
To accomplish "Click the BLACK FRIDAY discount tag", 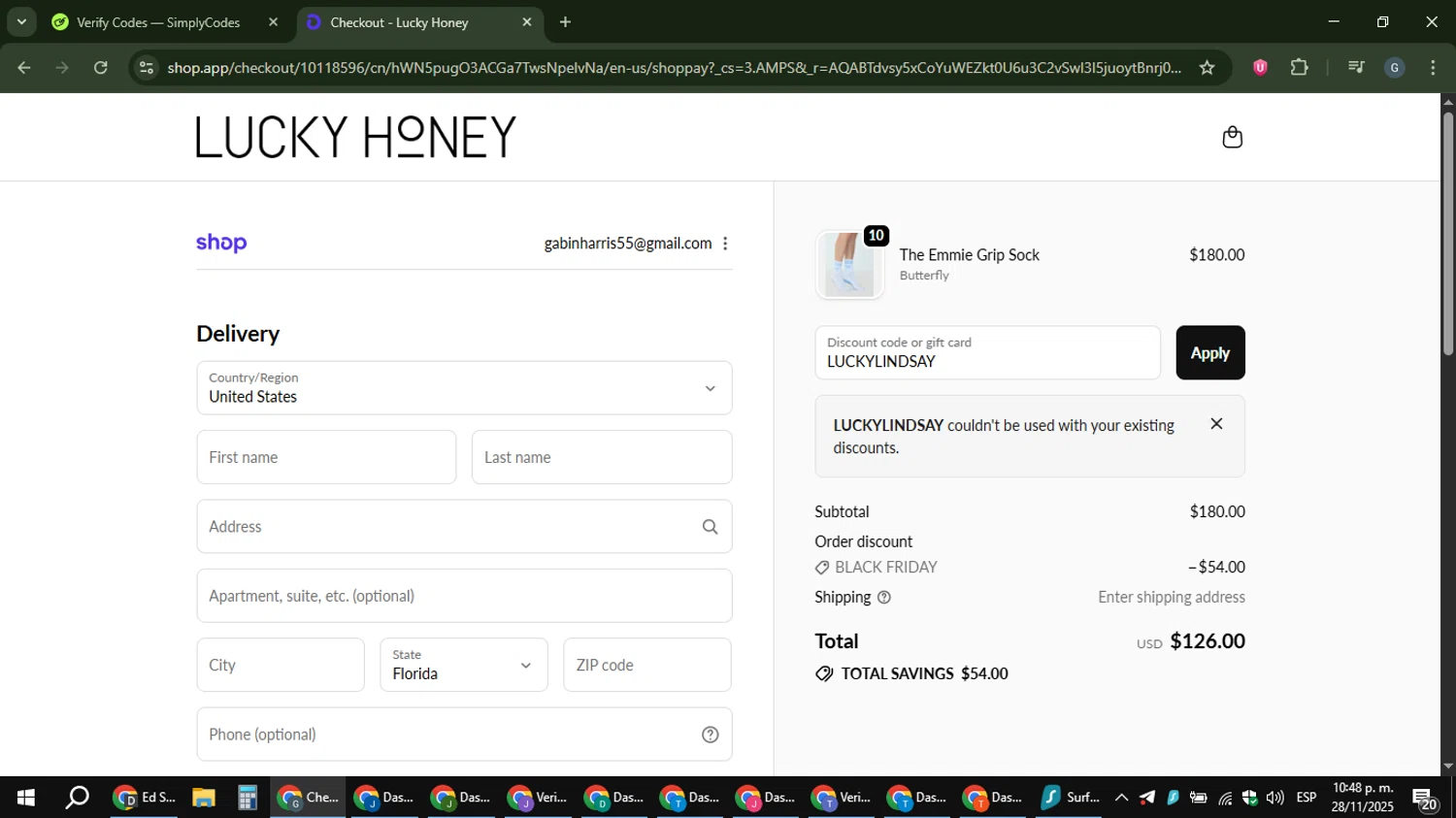I will [877, 568].
